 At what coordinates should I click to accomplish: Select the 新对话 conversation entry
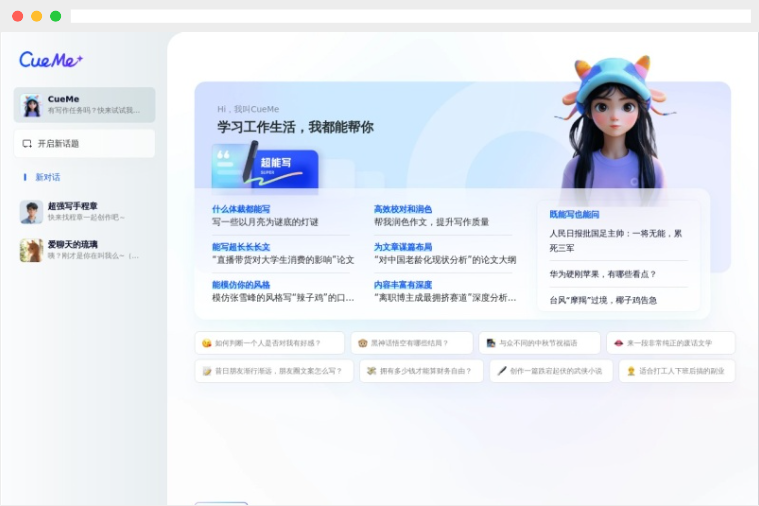pos(47,177)
